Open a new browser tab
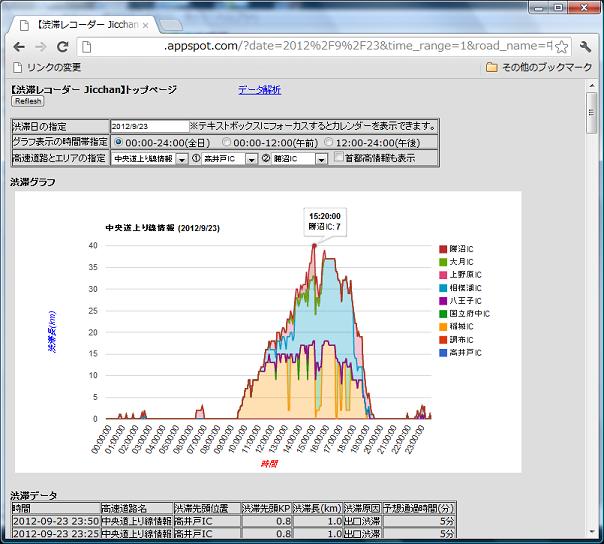The height and width of the screenshot is (544, 604). 171,25
